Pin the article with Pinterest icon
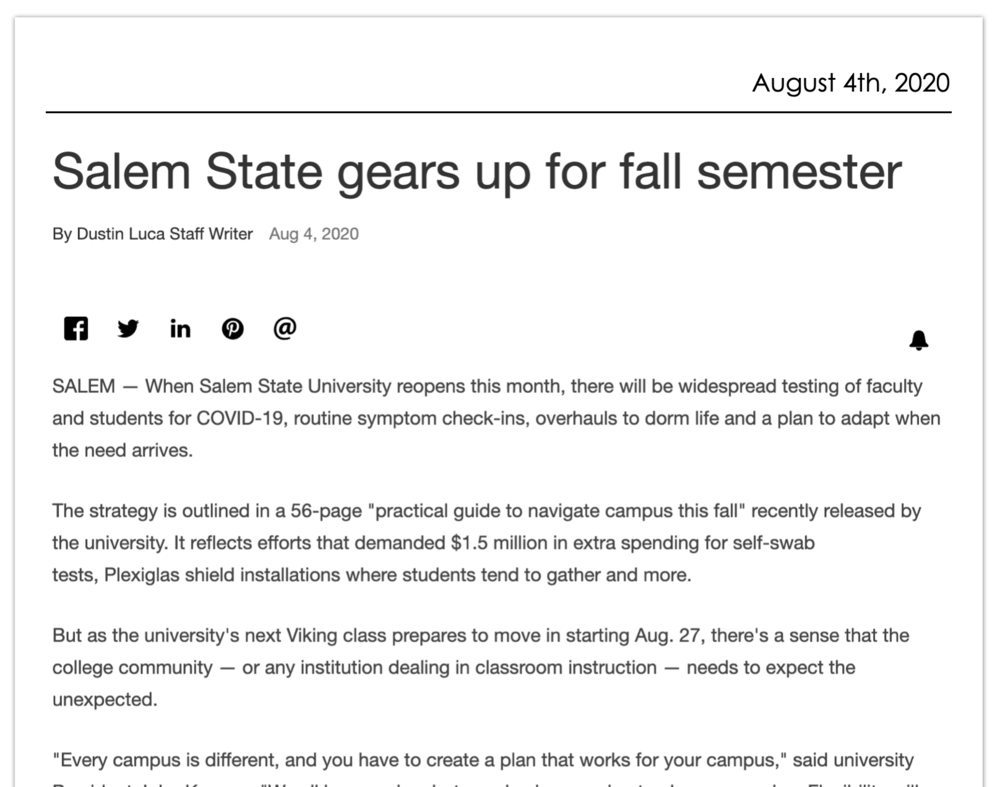This screenshot has width=1000, height=787. 233,328
